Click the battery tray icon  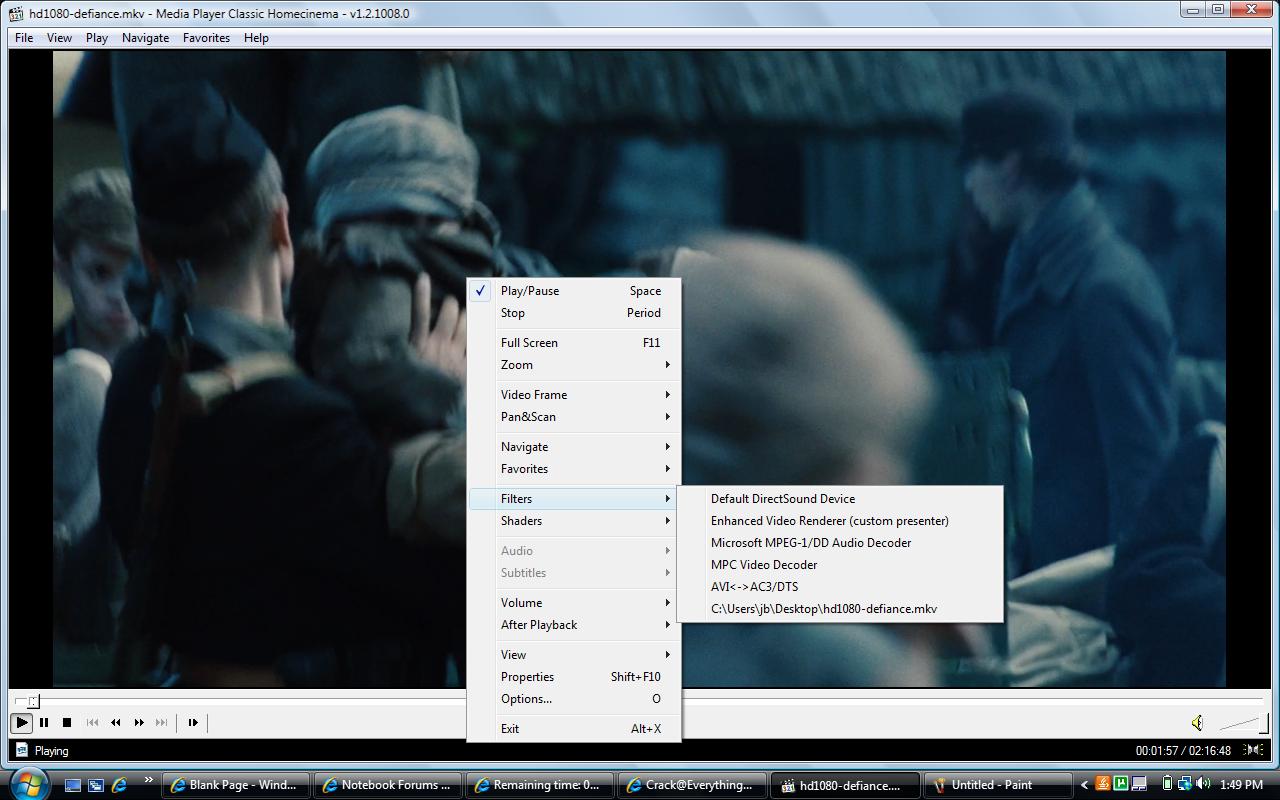click(x=1167, y=784)
